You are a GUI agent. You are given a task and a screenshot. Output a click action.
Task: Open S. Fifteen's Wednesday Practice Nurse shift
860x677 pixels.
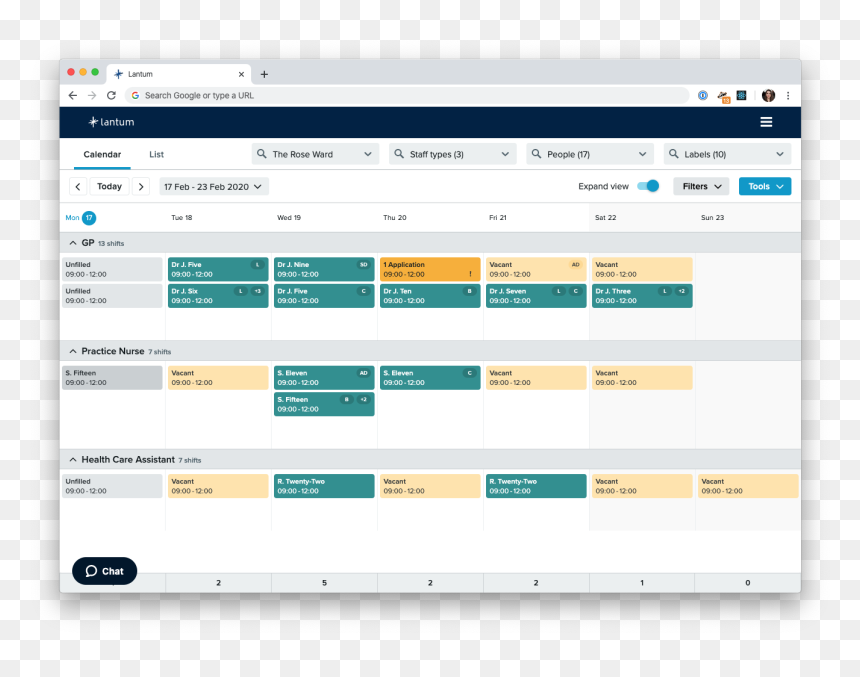coord(324,404)
